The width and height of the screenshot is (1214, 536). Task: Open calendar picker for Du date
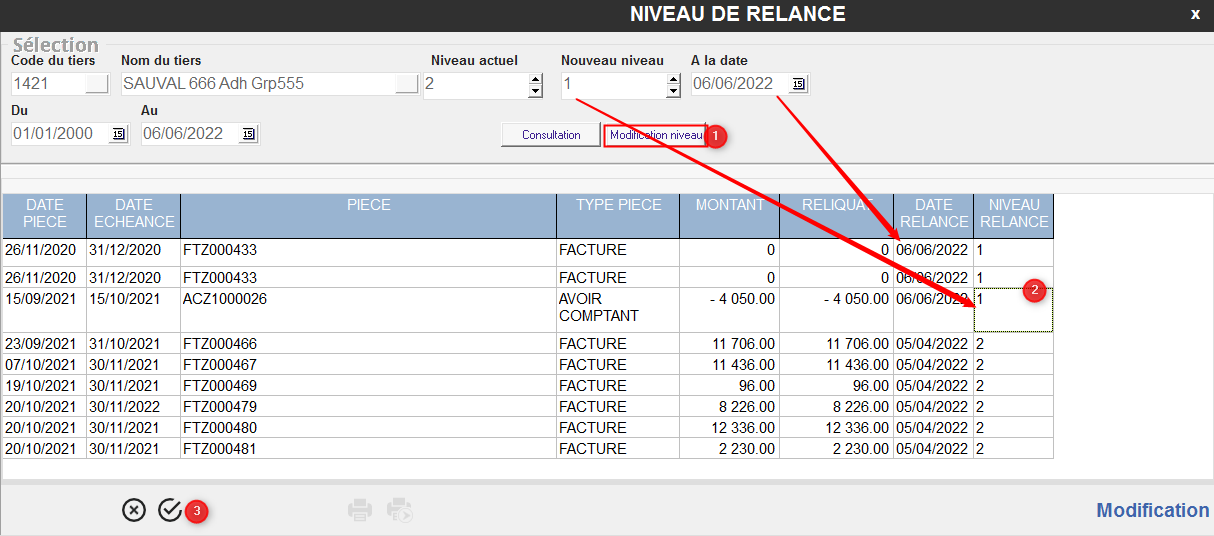[118, 134]
